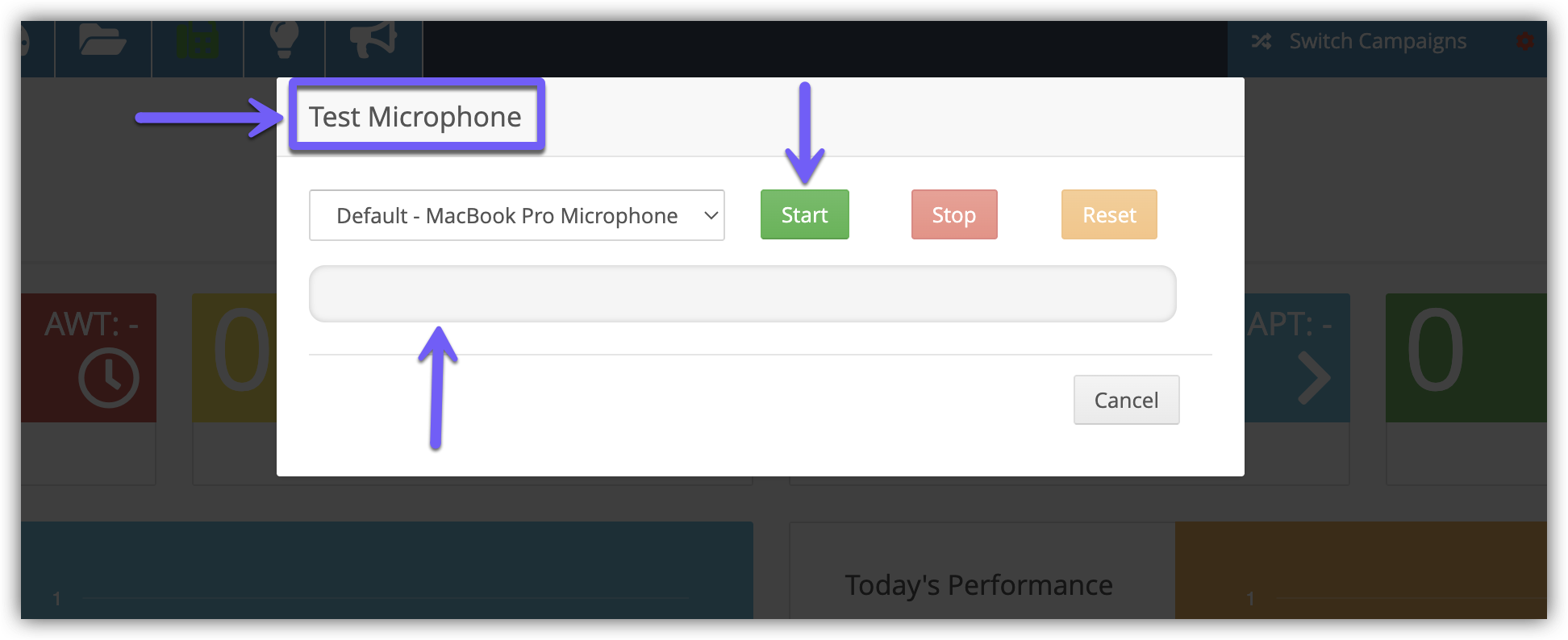1568x640 pixels.
Task: Click the dropdown arrow of microphone selector
Action: click(x=711, y=215)
